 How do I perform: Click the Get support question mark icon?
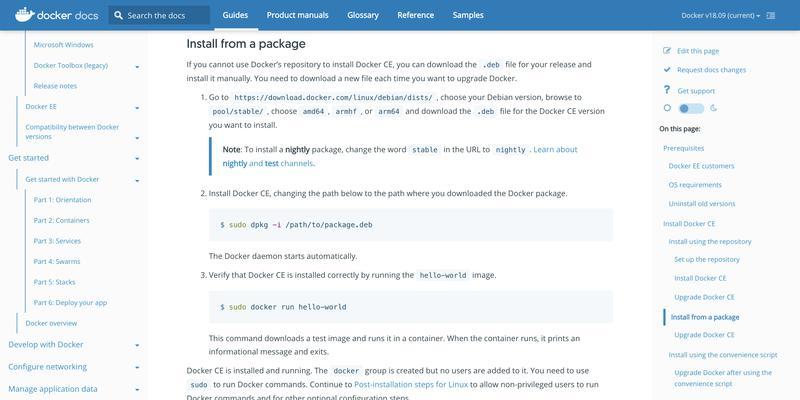pos(666,90)
